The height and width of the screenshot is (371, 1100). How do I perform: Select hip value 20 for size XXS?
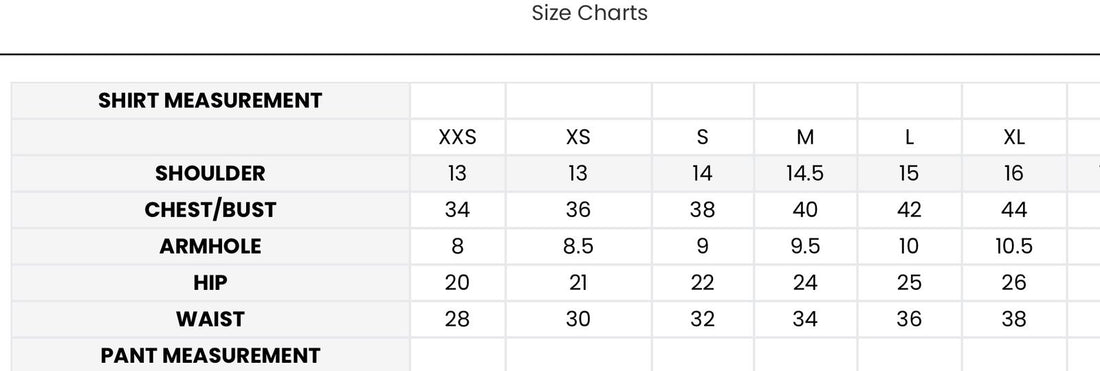(457, 283)
